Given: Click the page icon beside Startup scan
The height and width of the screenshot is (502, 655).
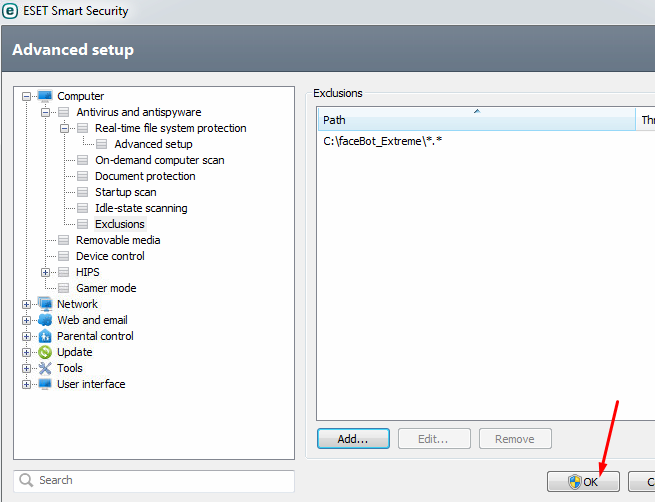Looking at the screenshot, I should tap(83, 192).
